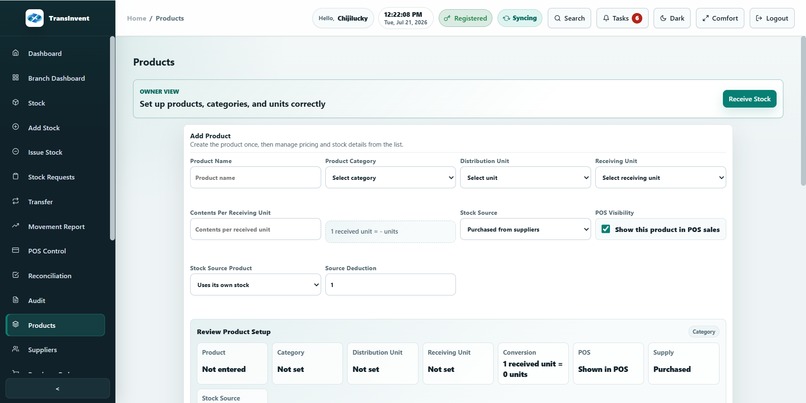Click the 'OWNER VIEW' label

coord(159,91)
